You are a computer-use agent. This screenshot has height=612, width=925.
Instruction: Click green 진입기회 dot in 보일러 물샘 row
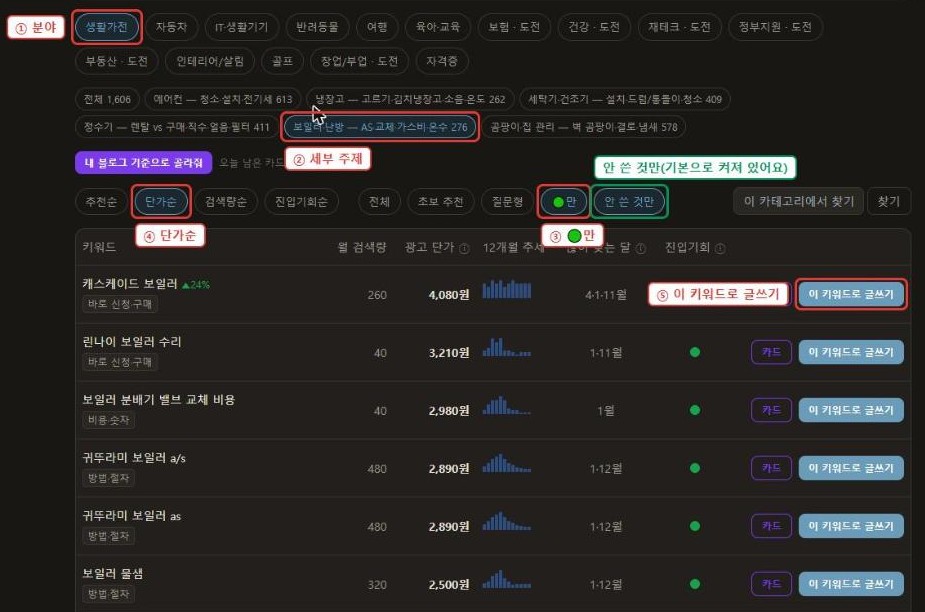695,584
